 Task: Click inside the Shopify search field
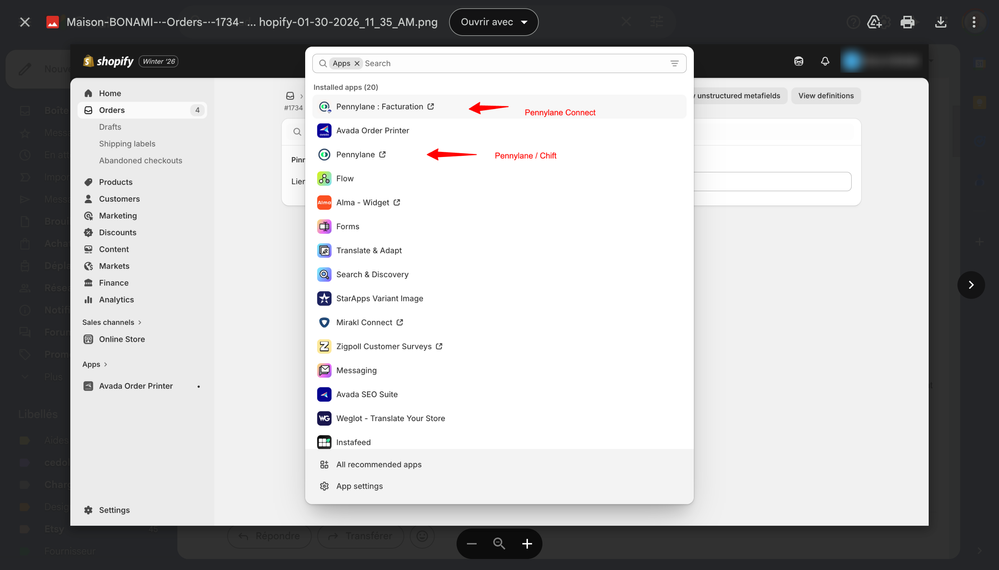(510, 63)
